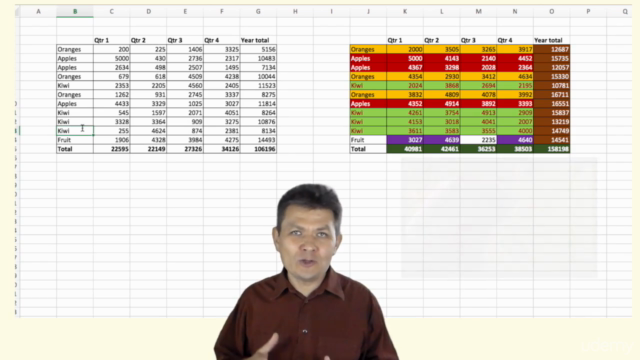640x360 pixels.
Task: Click the Total label beside 40981
Action: 368,149
